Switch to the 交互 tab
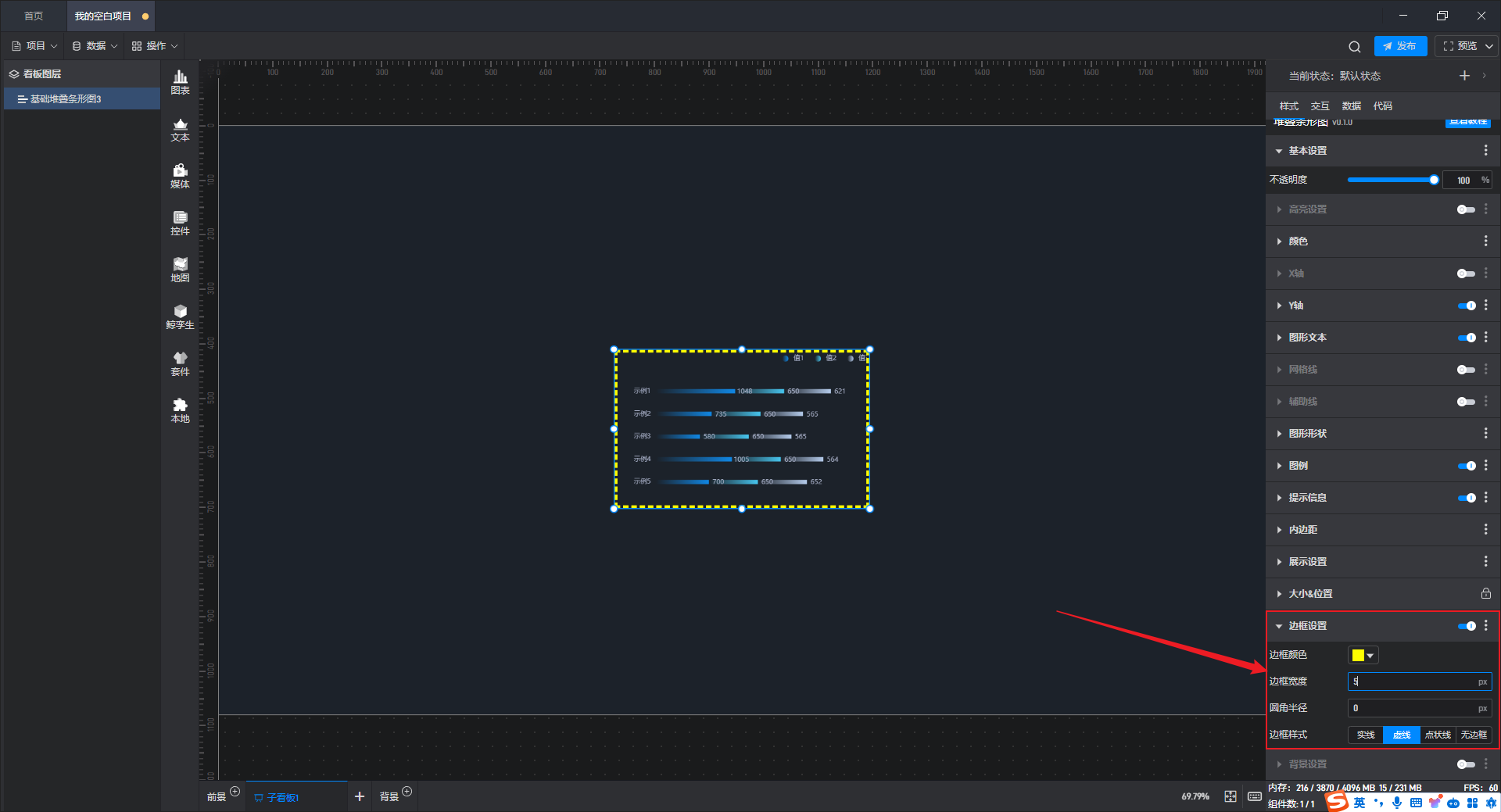The image size is (1501, 812). [x=1320, y=106]
